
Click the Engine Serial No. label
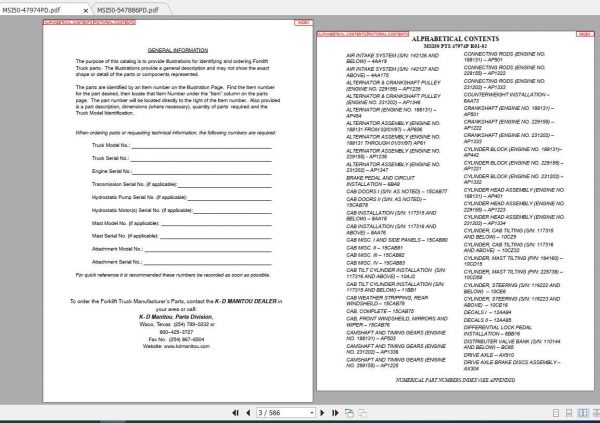pos(111,171)
